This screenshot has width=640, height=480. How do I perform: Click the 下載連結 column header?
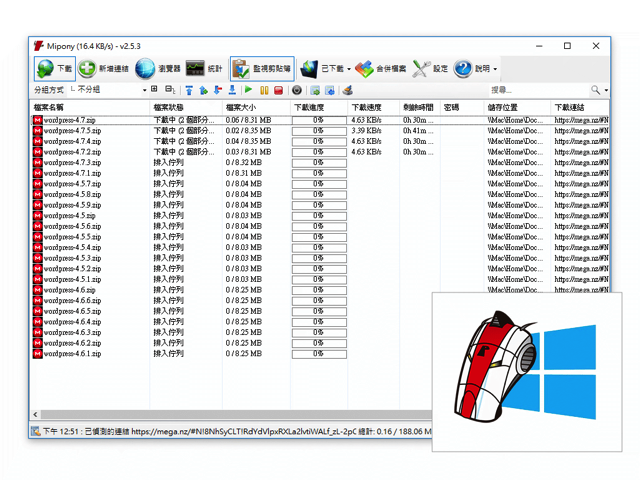tap(580, 107)
